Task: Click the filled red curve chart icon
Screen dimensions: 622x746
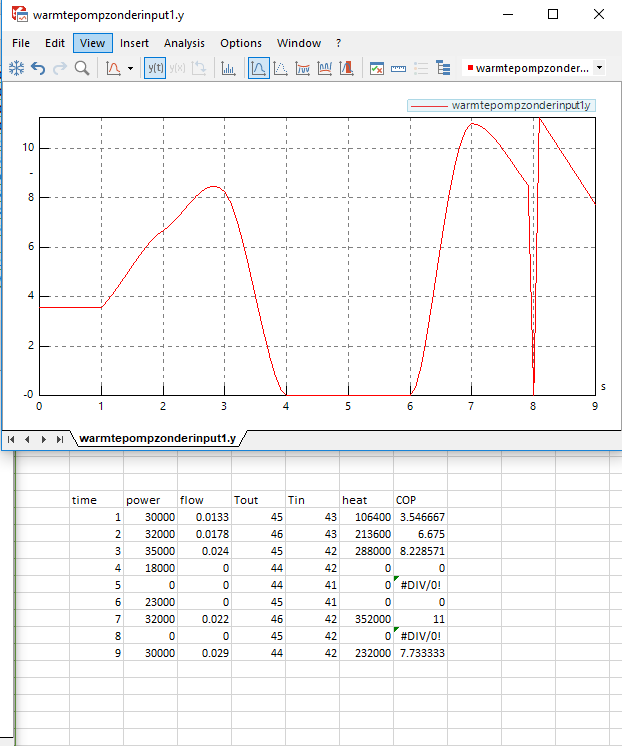Action: coord(346,68)
